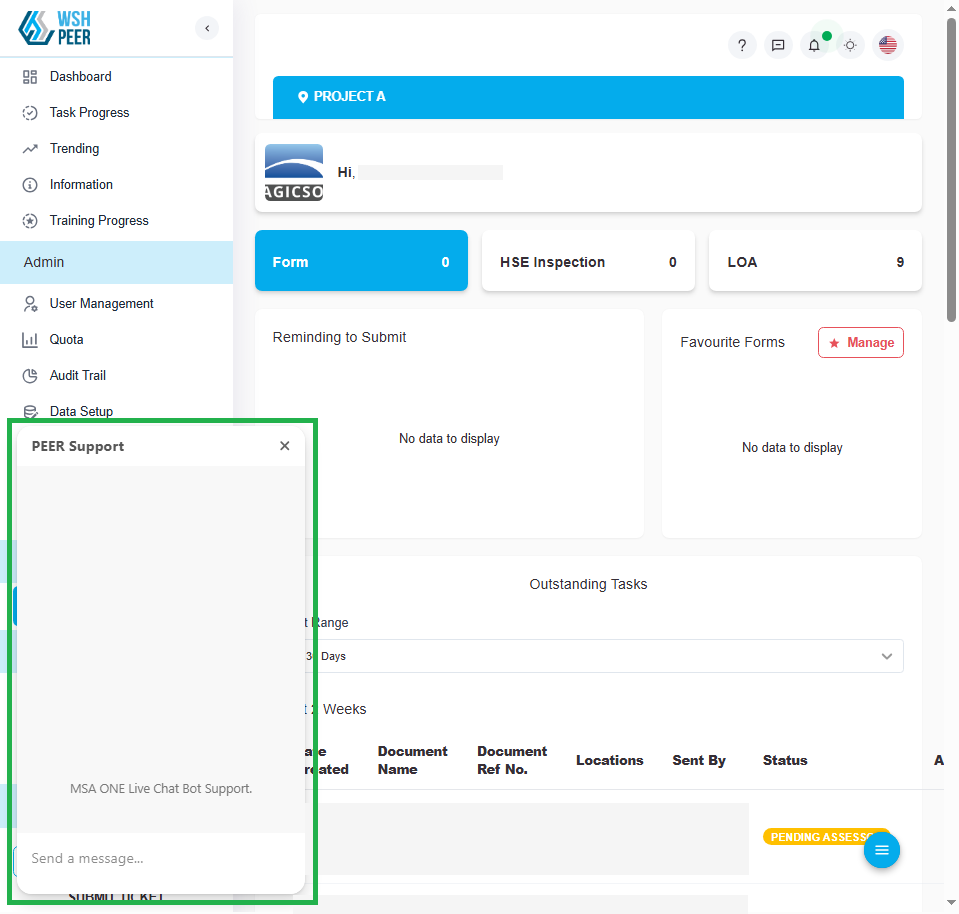Go to Task Progress in sidebar
The image size is (959, 914).
point(89,113)
